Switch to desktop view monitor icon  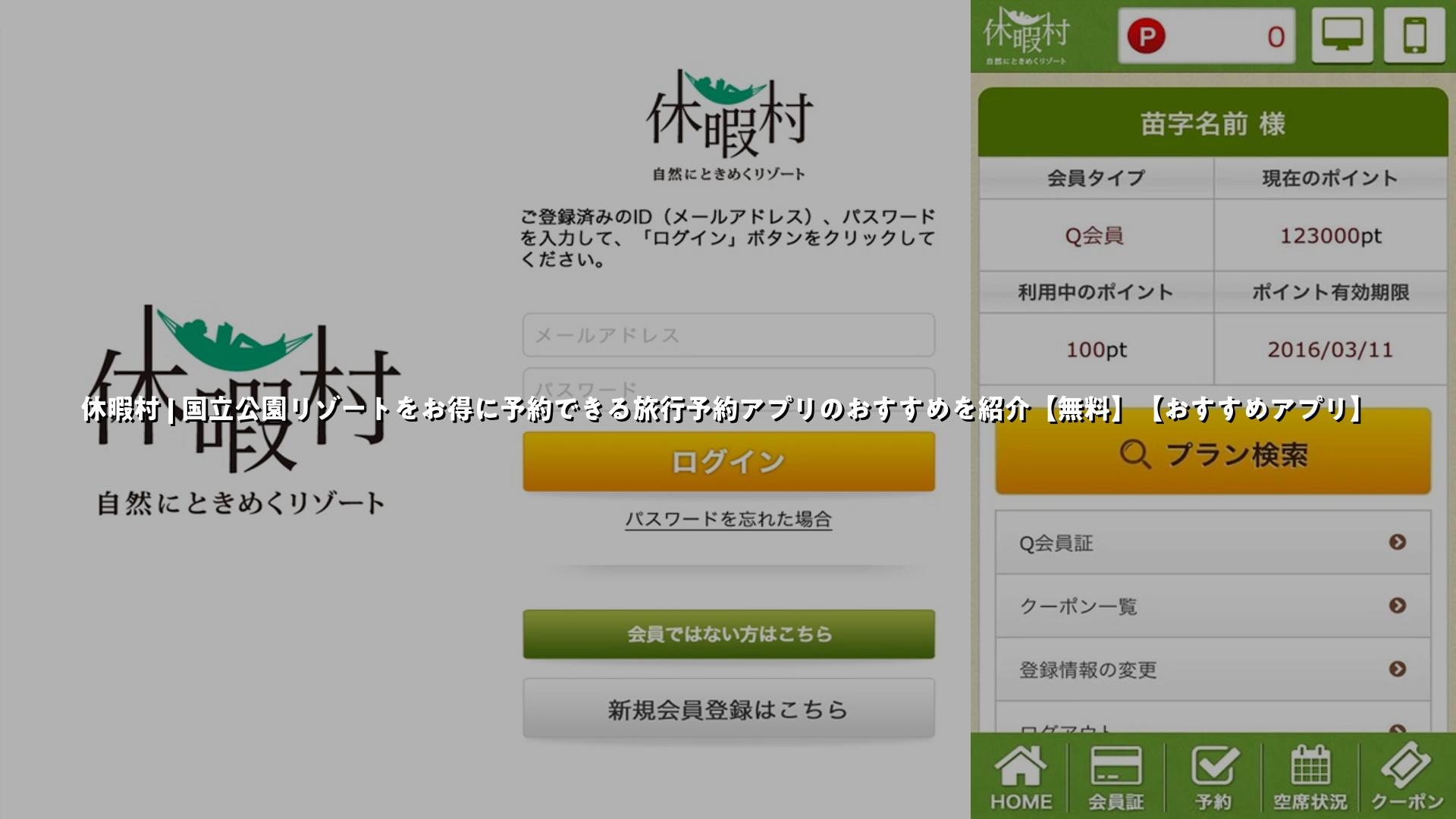pos(1342,36)
